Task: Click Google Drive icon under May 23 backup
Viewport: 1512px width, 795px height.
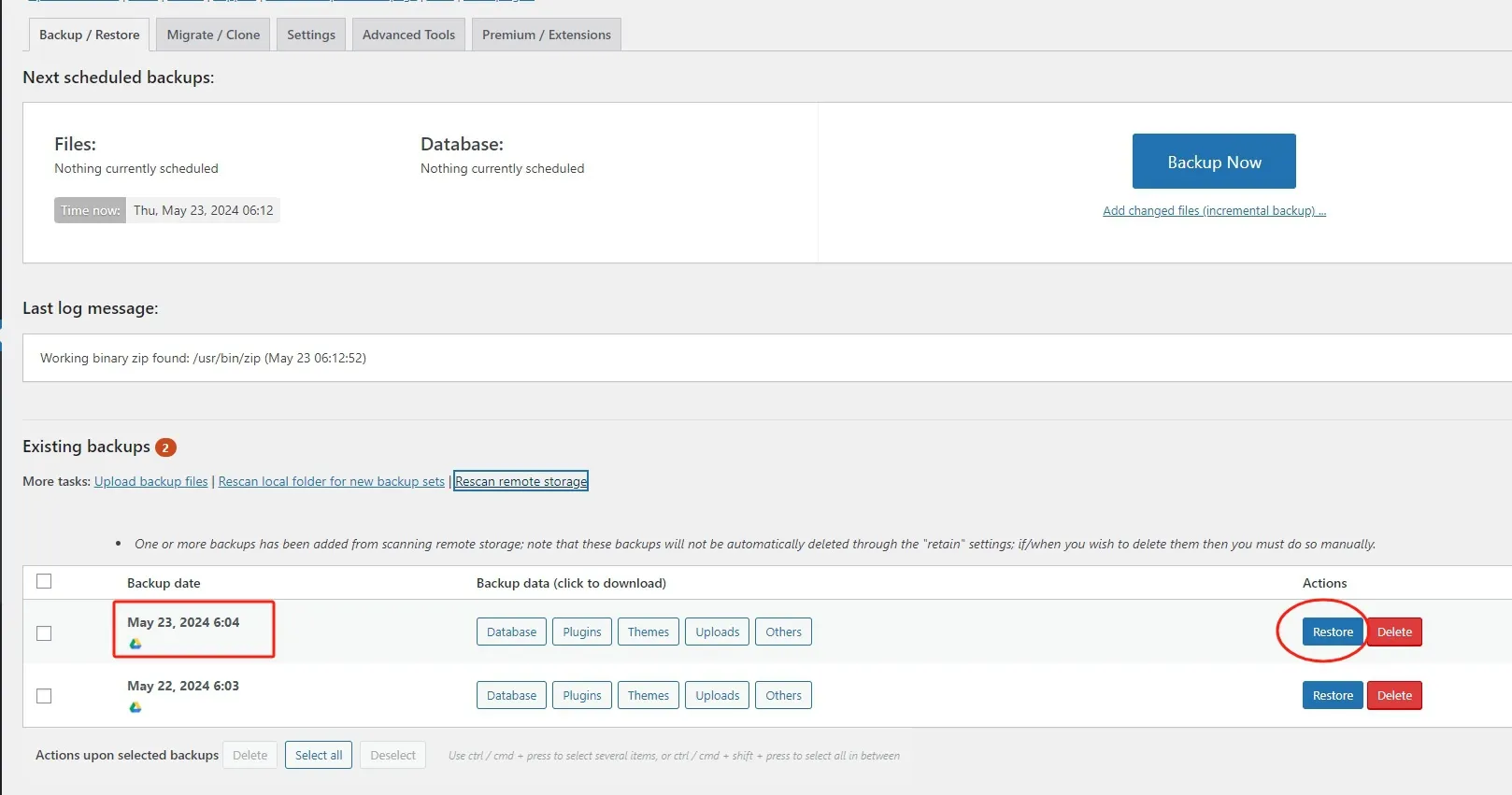Action: tap(136, 644)
